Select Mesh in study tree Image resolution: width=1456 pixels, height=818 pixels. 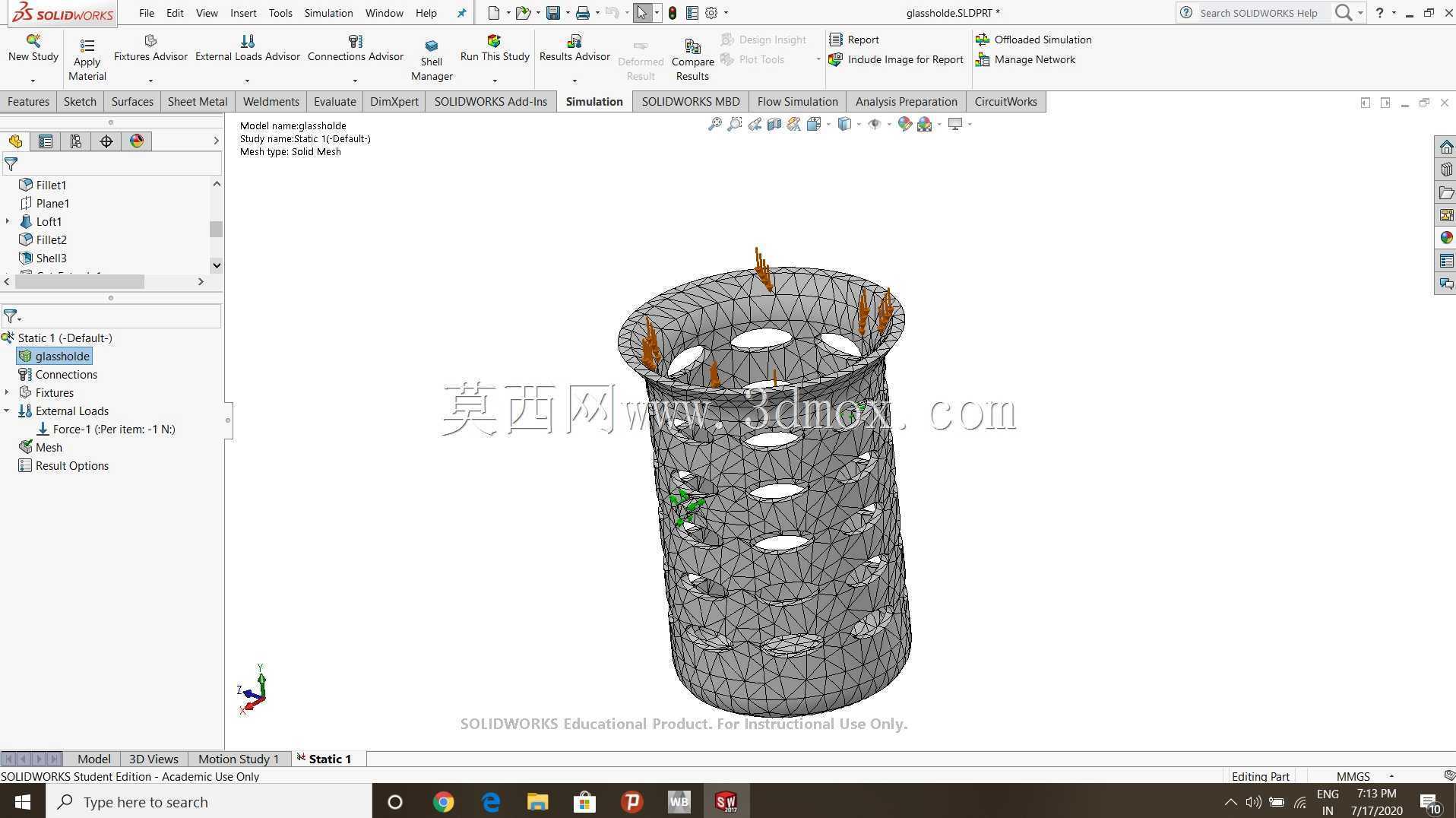[x=41, y=447]
